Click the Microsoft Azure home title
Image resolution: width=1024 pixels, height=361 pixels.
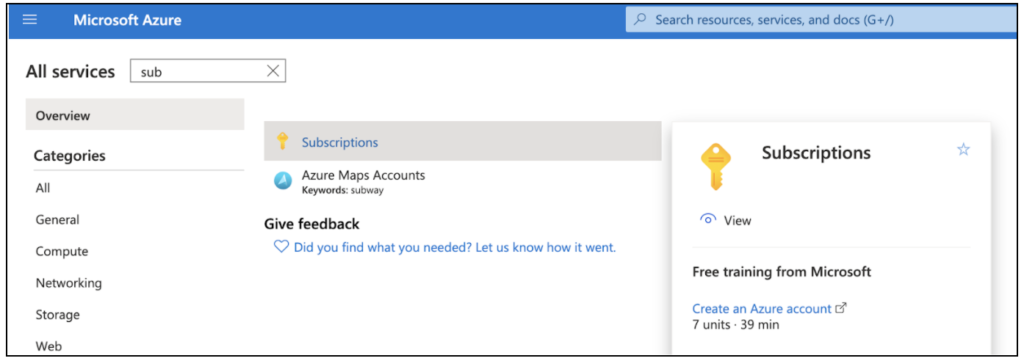[127, 20]
